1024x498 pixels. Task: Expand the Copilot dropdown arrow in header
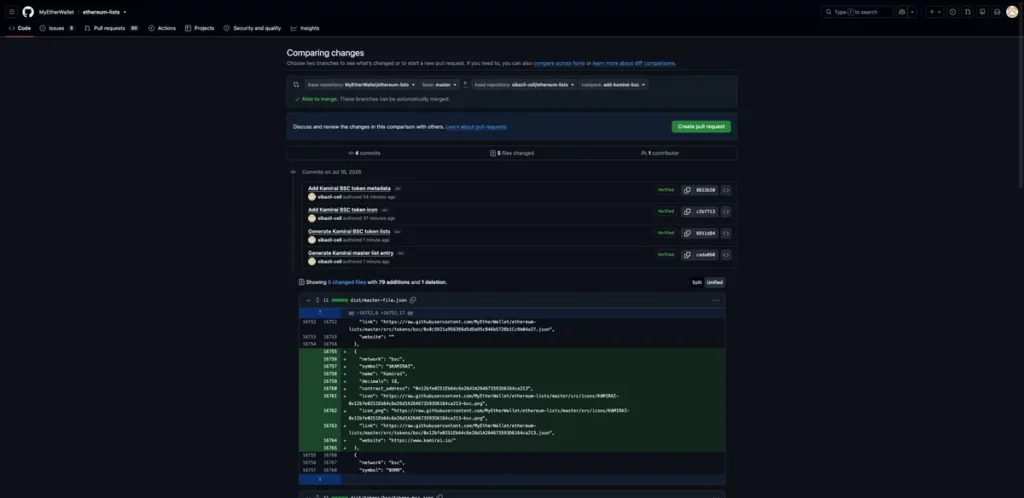point(912,12)
